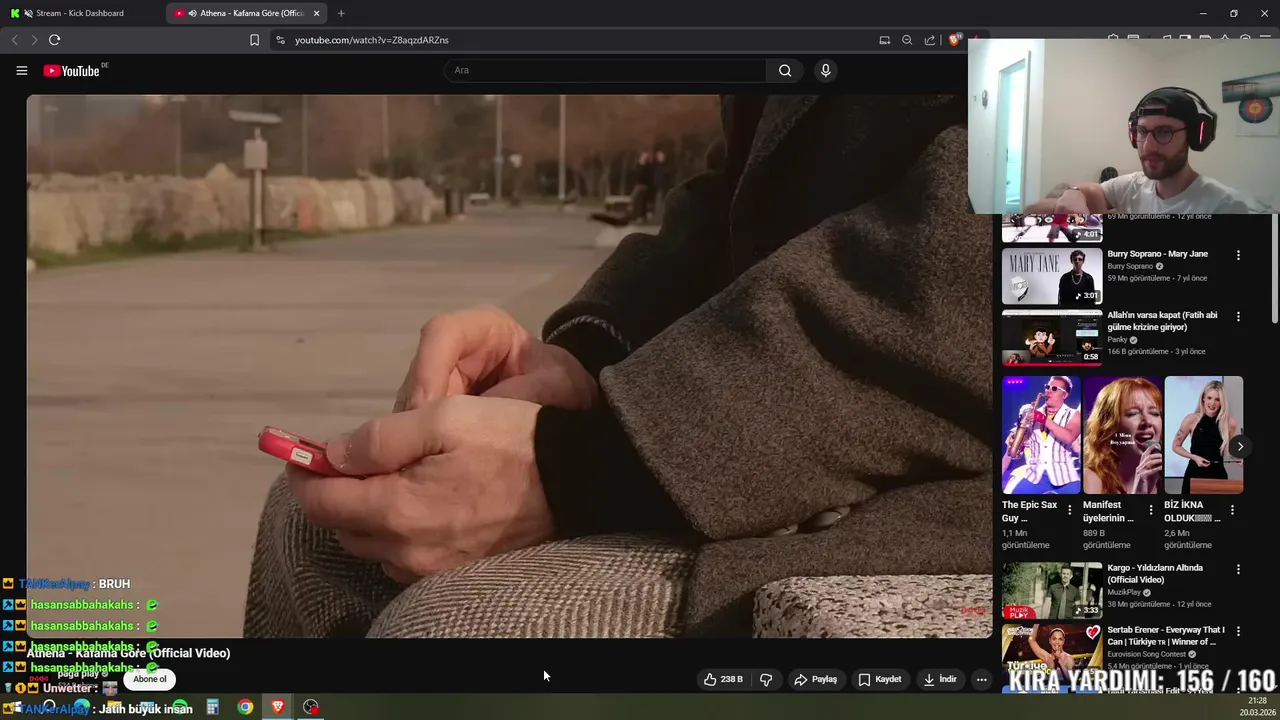This screenshot has width=1280, height=720.
Task: Reload the page in the browser
Action: [x=54, y=40]
